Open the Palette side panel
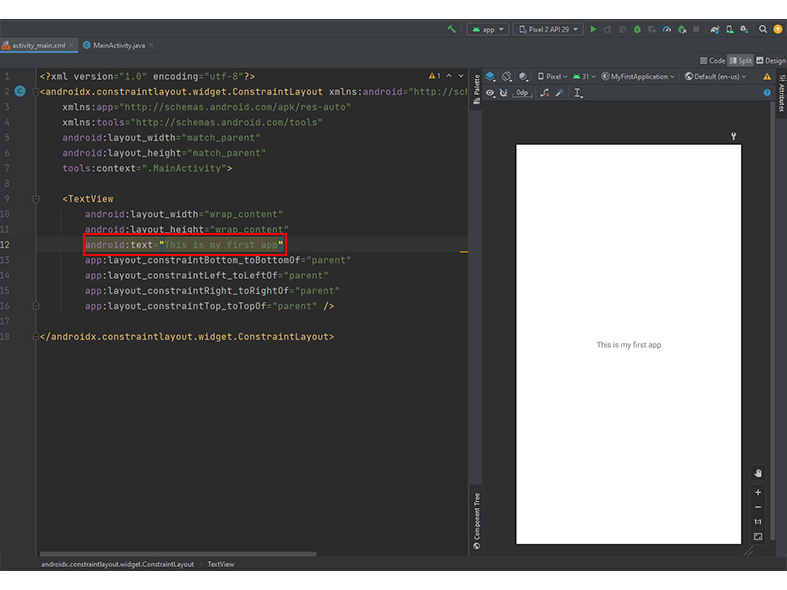 pyautogui.click(x=477, y=89)
